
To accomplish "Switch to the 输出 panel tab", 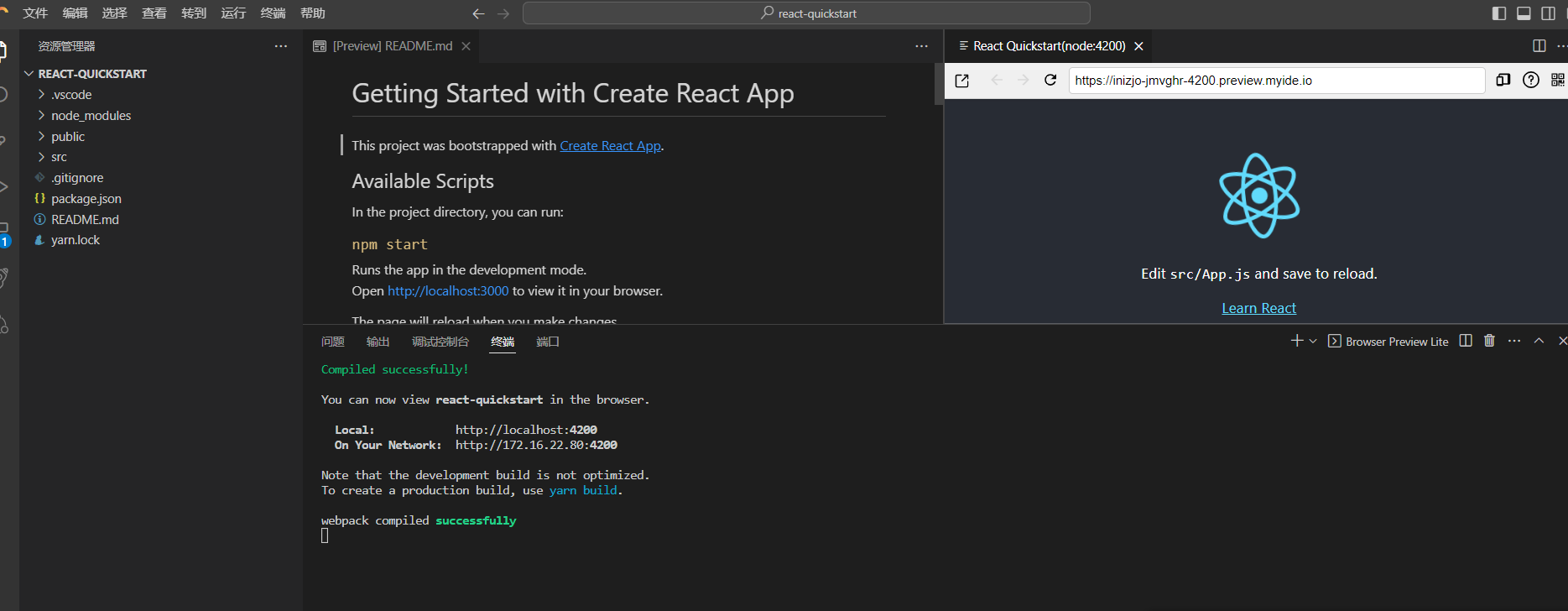I will [x=378, y=342].
